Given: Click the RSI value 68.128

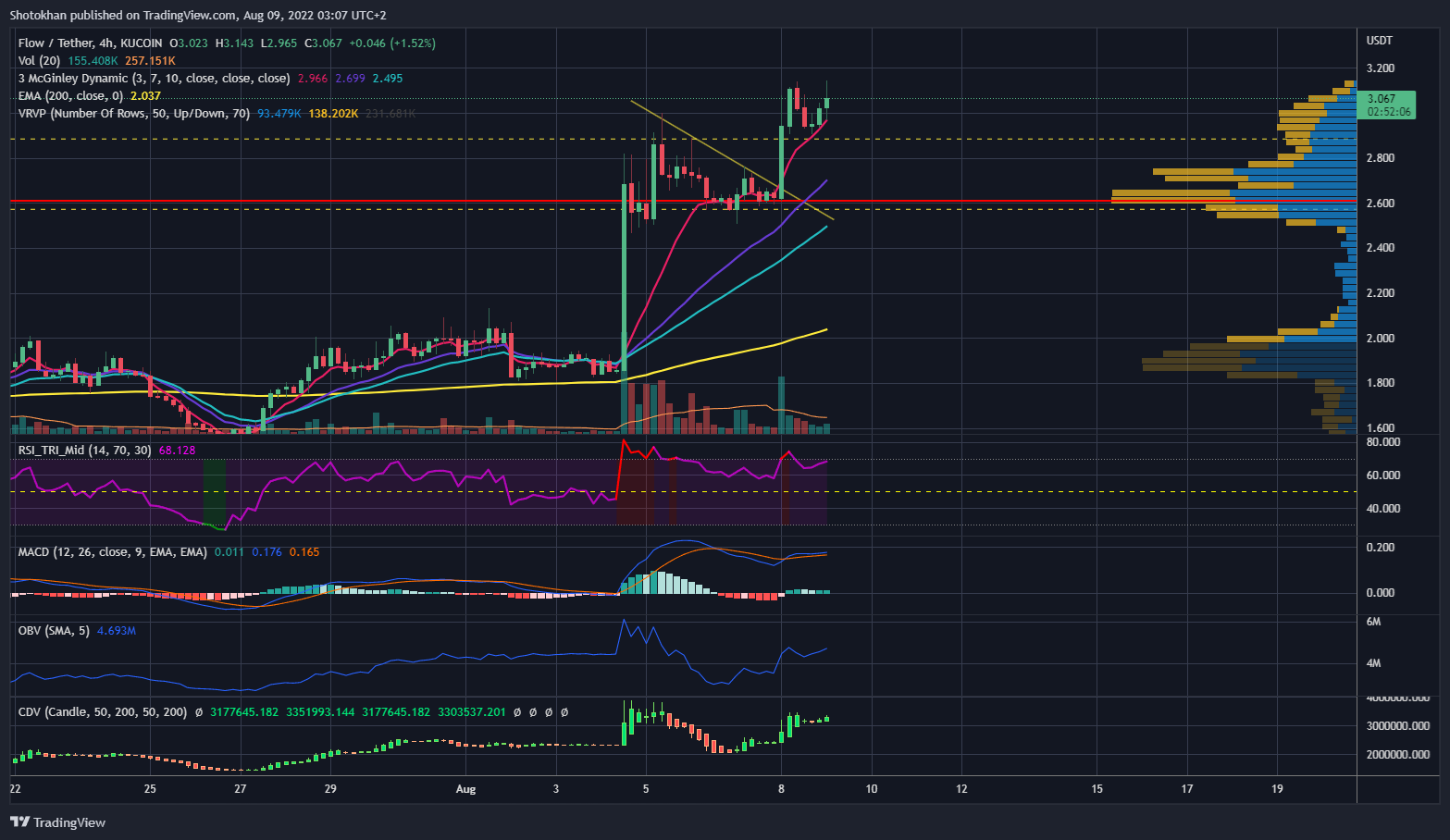Looking at the screenshot, I should (x=177, y=450).
